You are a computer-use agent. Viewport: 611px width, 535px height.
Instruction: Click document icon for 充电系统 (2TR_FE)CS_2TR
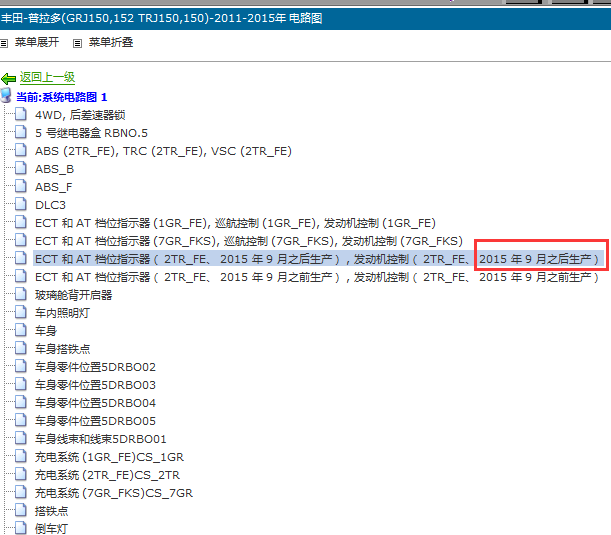[x=21, y=474]
